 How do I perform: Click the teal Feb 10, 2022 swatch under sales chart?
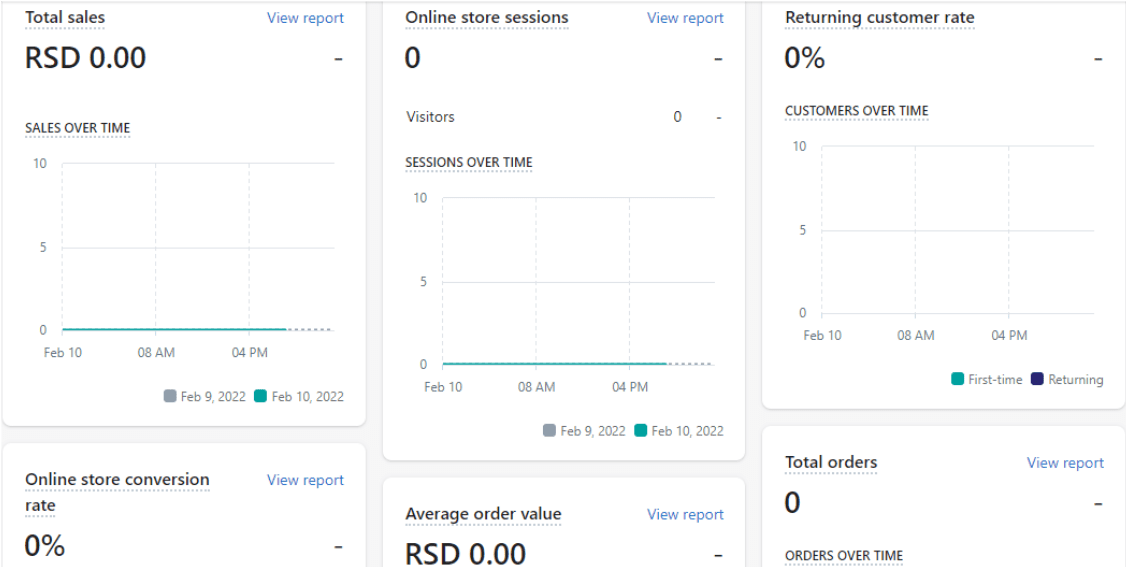click(260, 396)
